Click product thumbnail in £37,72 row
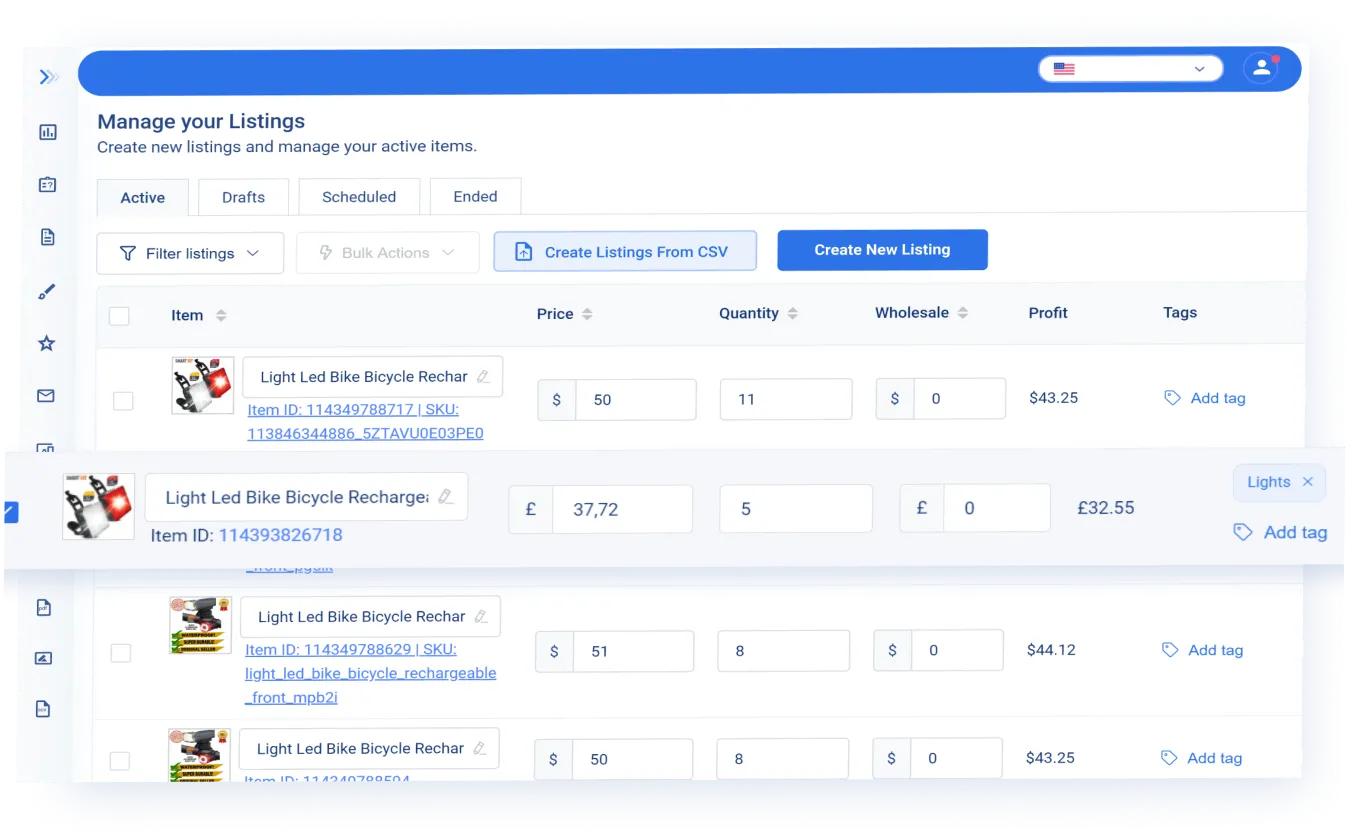This screenshot has width=1349, height=838. pyautogui.click(x=98, y=507)
